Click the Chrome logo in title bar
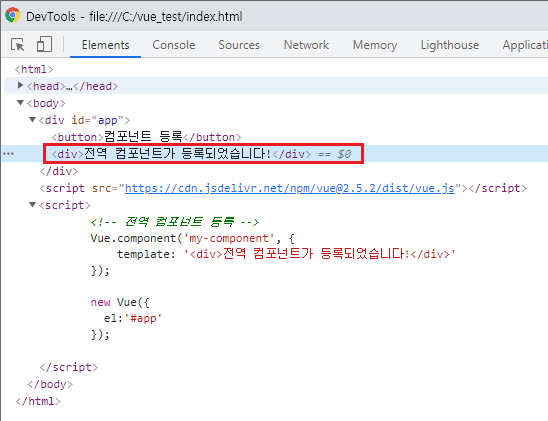Image resolution: width=548 pixels, height=421 pixels. point(13,15)
